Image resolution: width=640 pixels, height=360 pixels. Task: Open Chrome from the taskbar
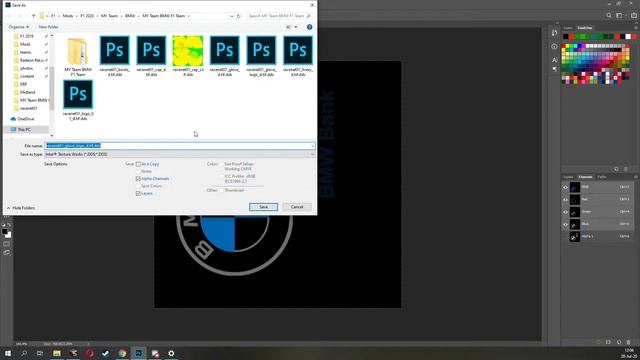tap(122, 353)
